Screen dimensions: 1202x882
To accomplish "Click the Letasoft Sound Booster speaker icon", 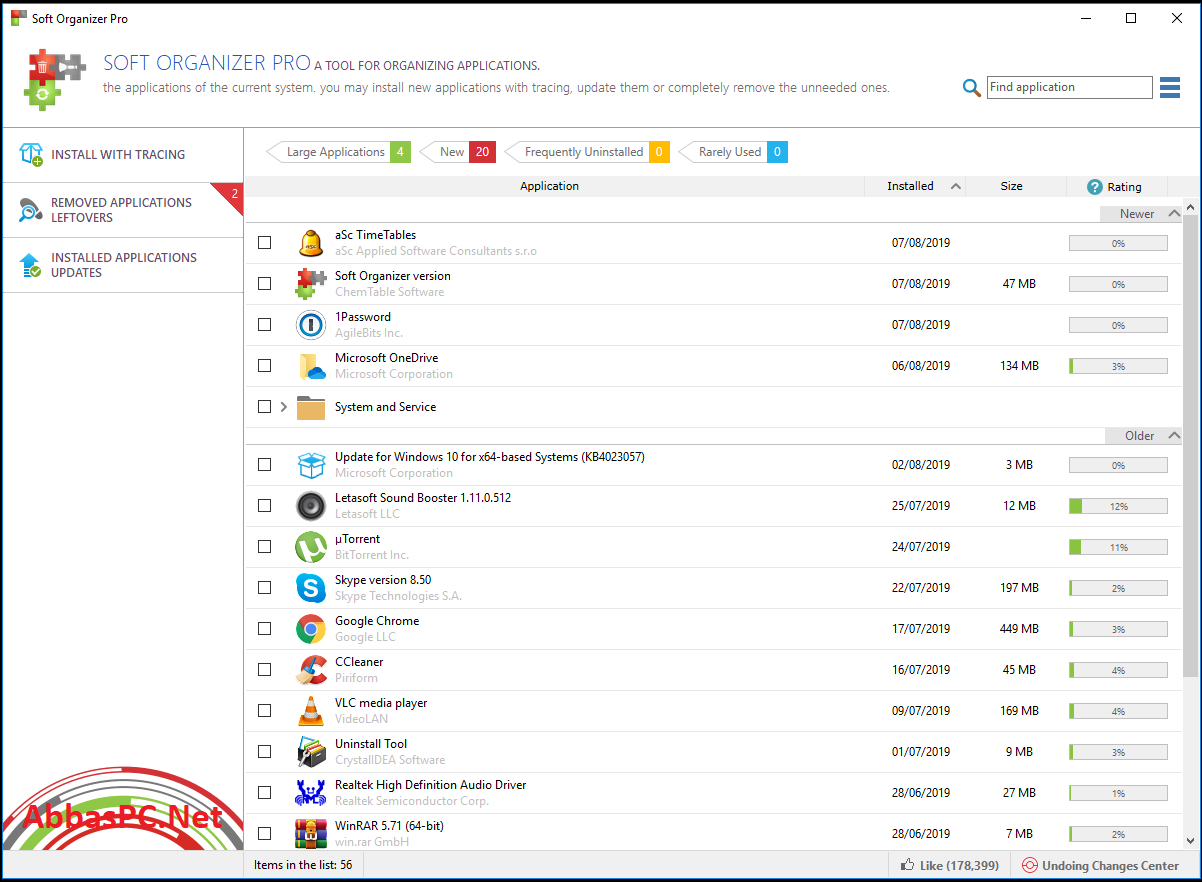I will (311, 506).
